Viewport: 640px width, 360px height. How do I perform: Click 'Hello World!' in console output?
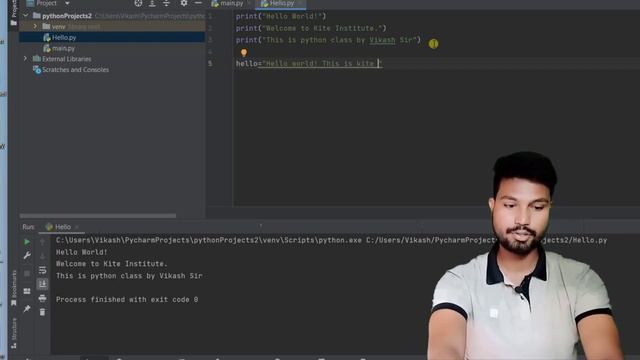coord(82,252)
